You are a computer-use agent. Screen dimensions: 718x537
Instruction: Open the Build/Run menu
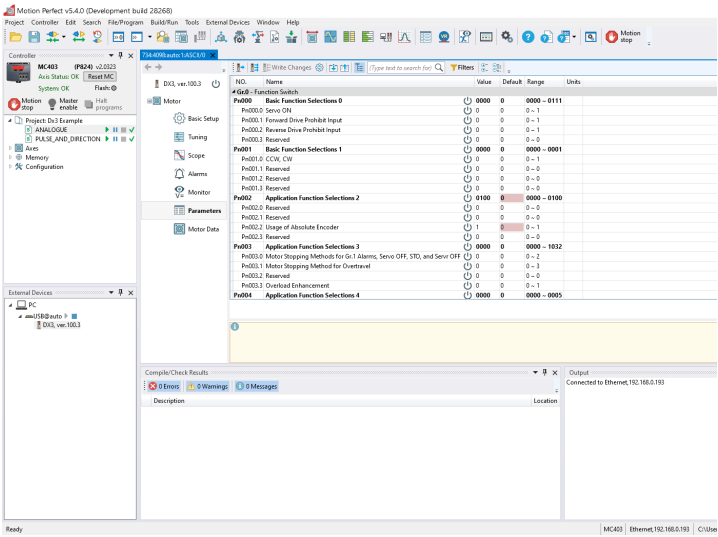pos(164,22)
